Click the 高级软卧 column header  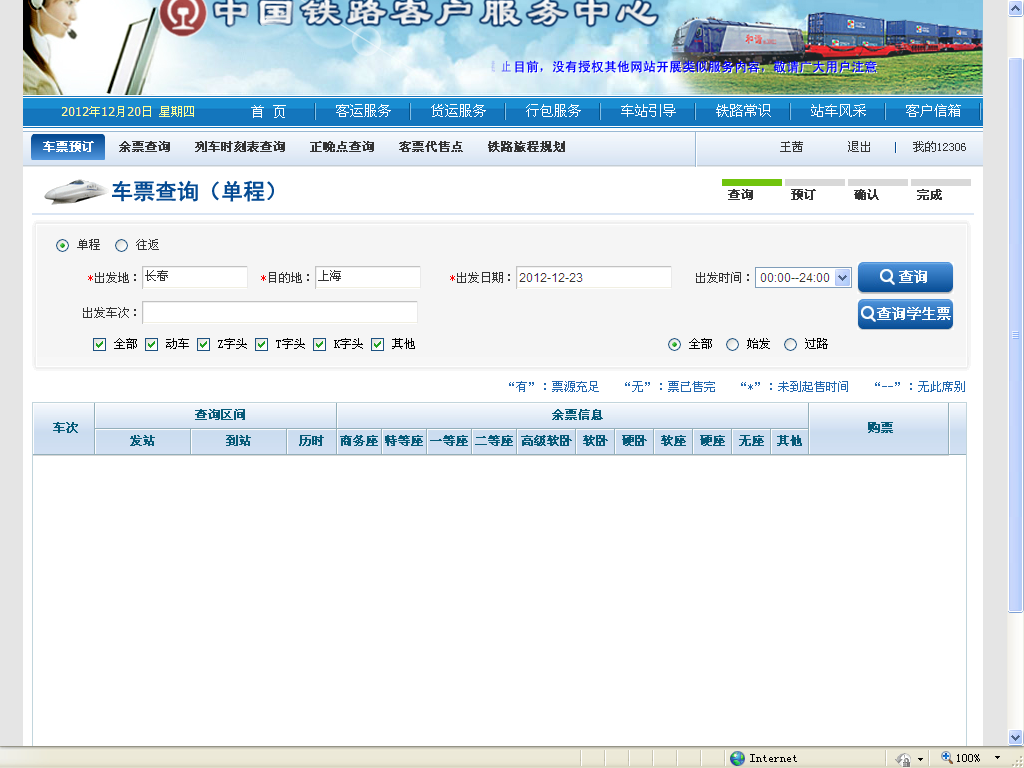[546, 441]
